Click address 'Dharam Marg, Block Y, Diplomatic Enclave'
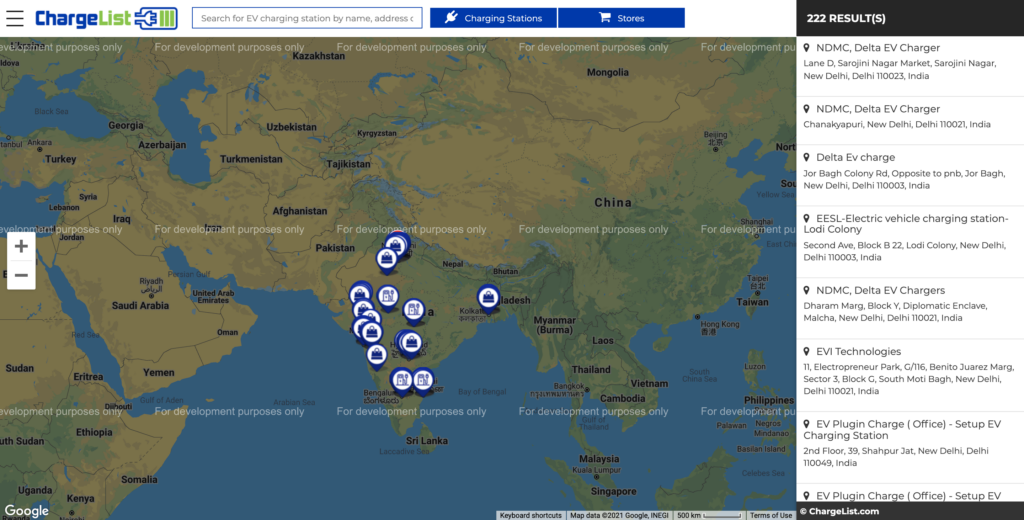The height and width of the screenshot is (520, 1024). 895,312
